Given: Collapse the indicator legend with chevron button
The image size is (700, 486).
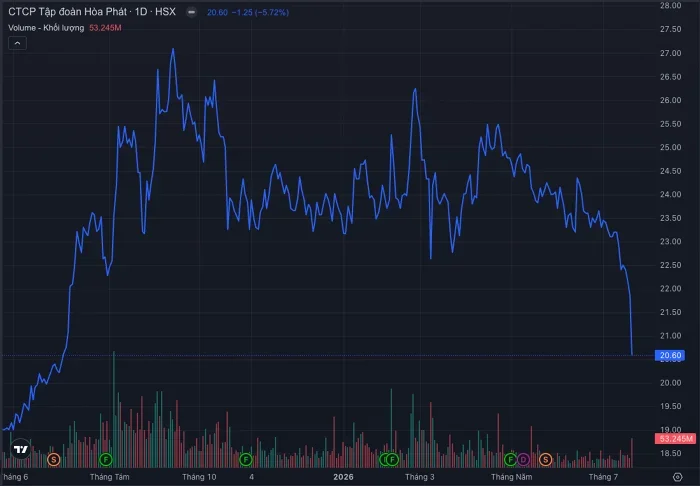Looking at the screenshot, I should tap(17, 43).
